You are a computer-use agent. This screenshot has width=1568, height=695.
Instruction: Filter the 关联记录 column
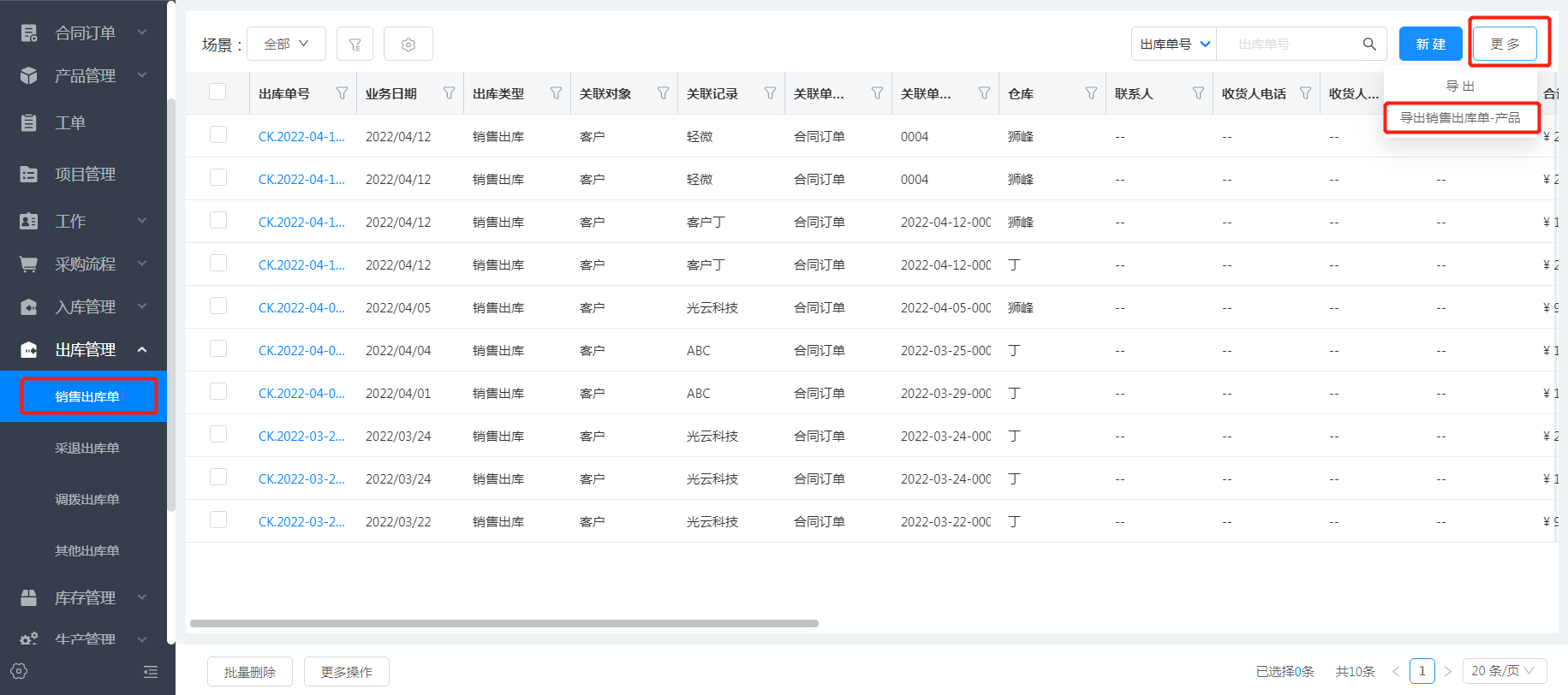point(770,93)
